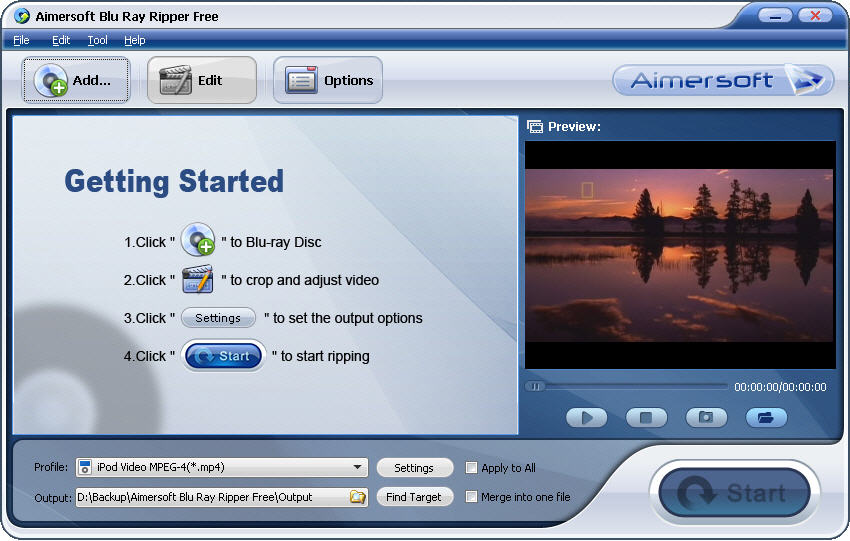Viewport: 850px width, 541px height.
Task: Click the Output path input field
Action: [222, 497]
